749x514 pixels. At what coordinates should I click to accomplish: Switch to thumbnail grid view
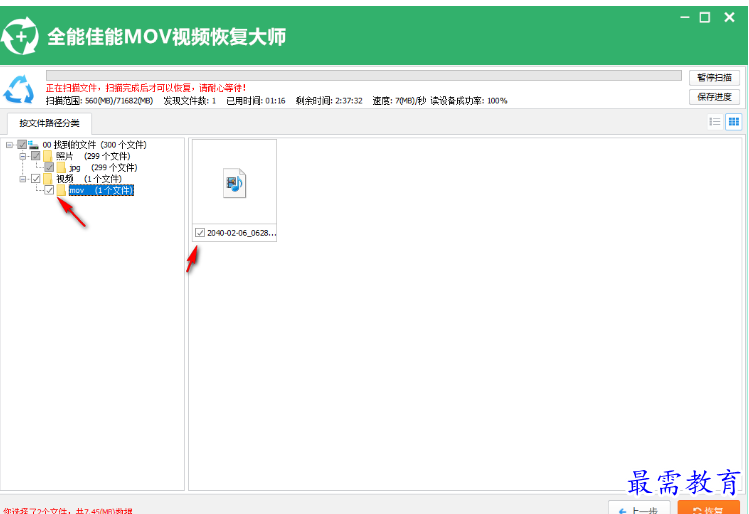tap(734, 122)
